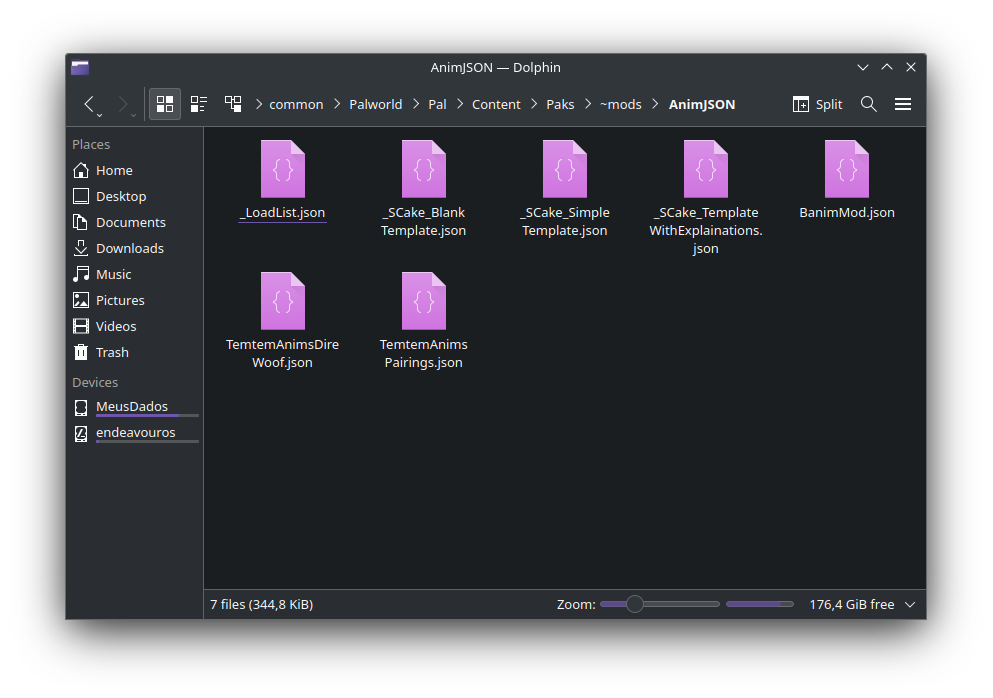Click the '176,4 GiB free' status text
This screenshot has width=993, height=698.
coord(851,605)
